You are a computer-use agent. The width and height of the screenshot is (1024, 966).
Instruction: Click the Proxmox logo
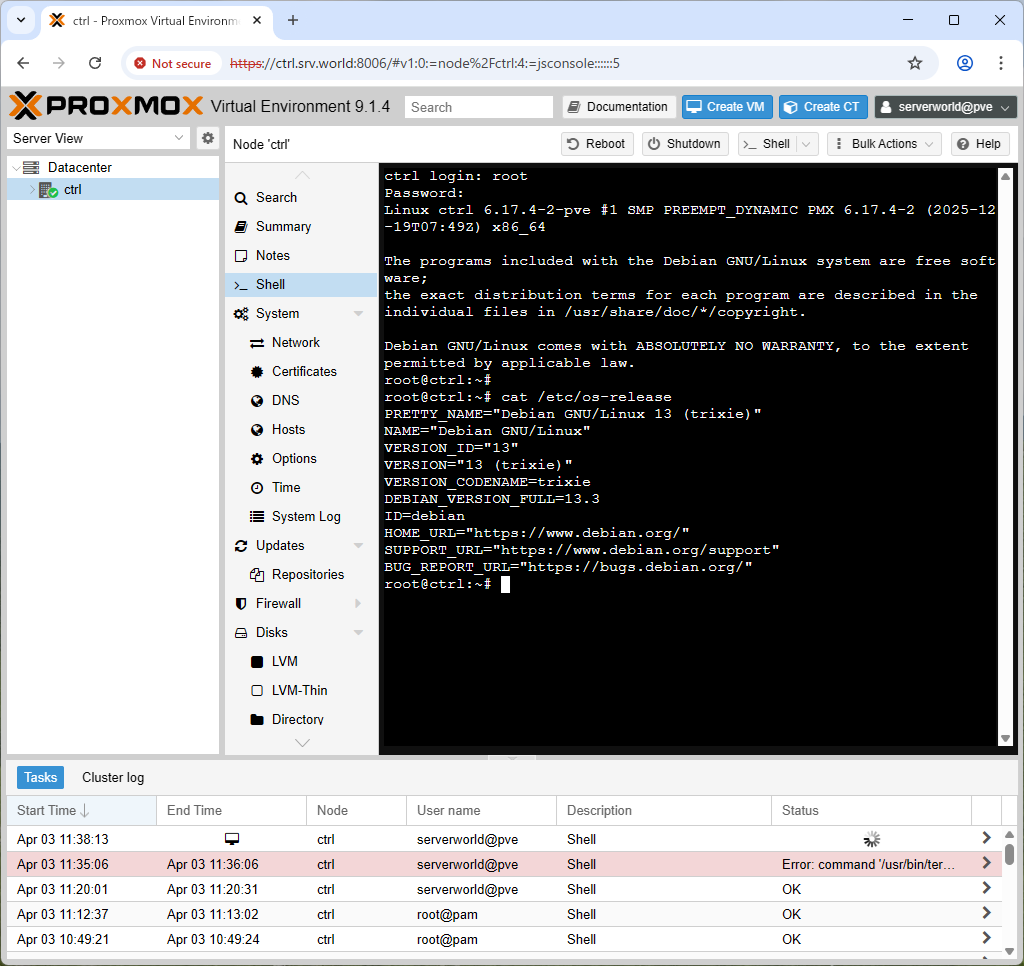click(x=106, y=106)
